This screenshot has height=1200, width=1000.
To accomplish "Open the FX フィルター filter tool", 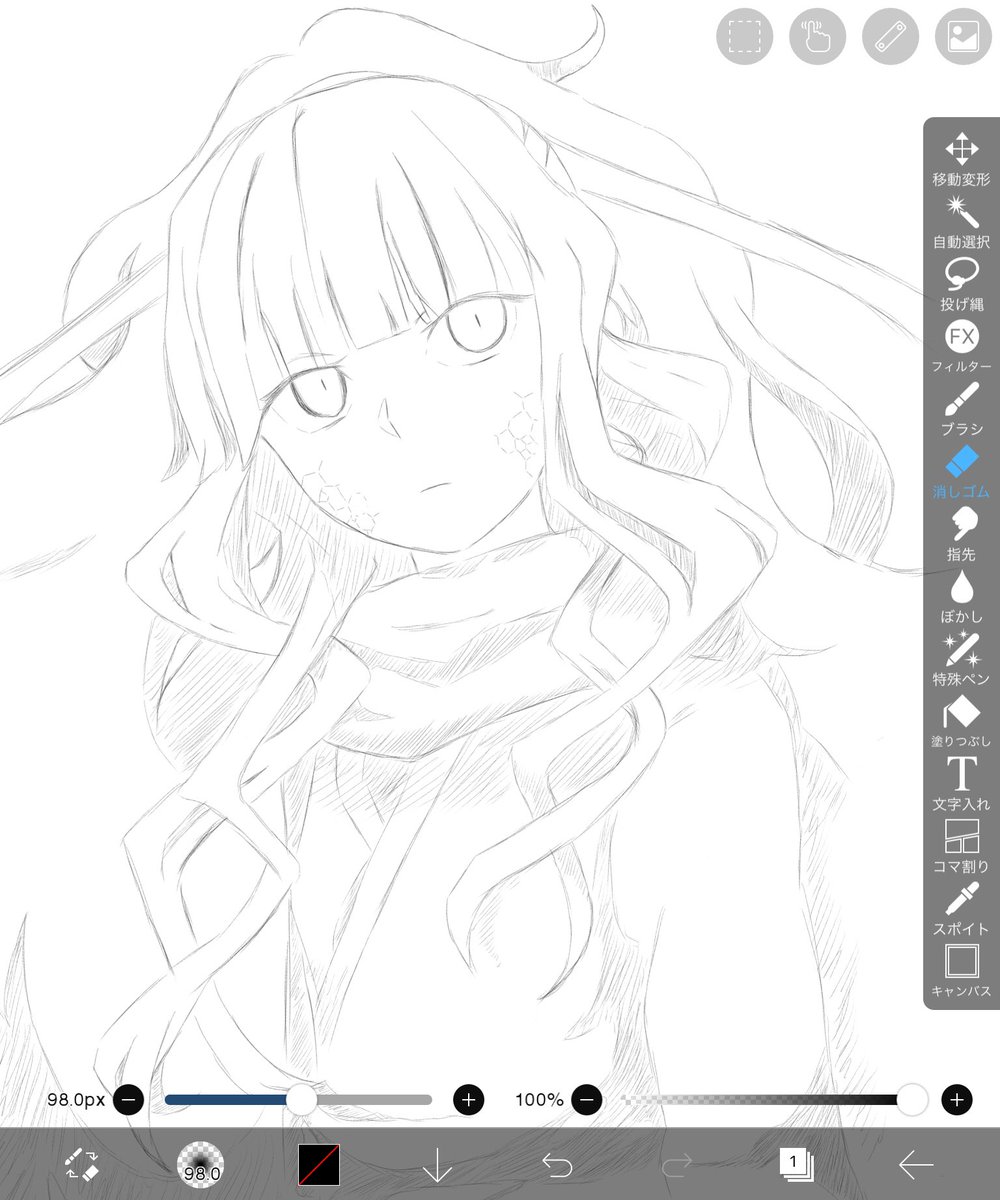I will (962, 347).
